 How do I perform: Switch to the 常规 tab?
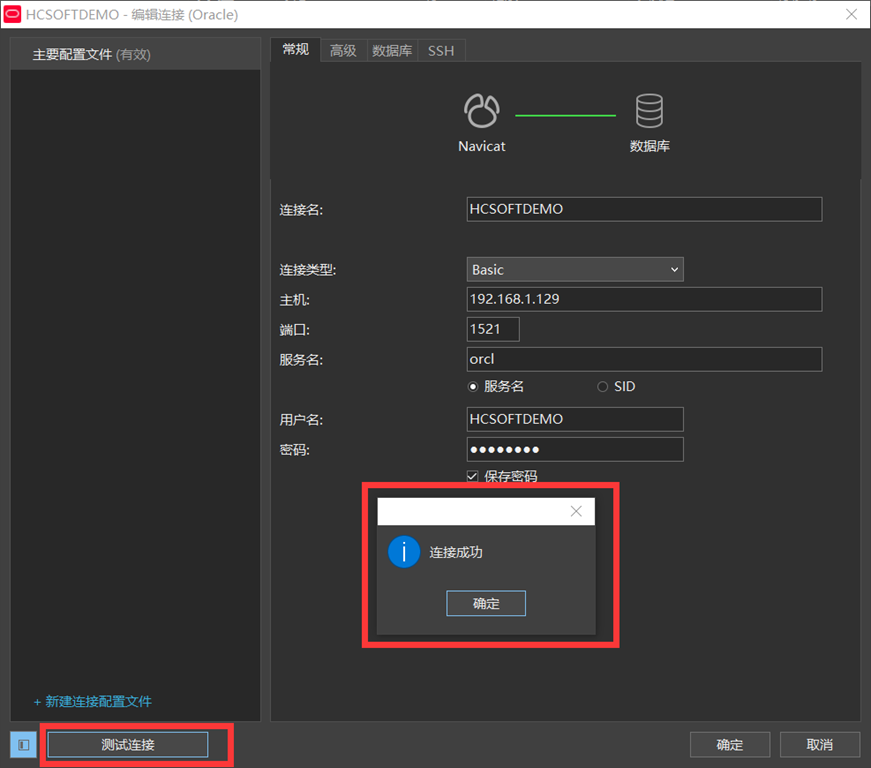click(x=296, y=49)
